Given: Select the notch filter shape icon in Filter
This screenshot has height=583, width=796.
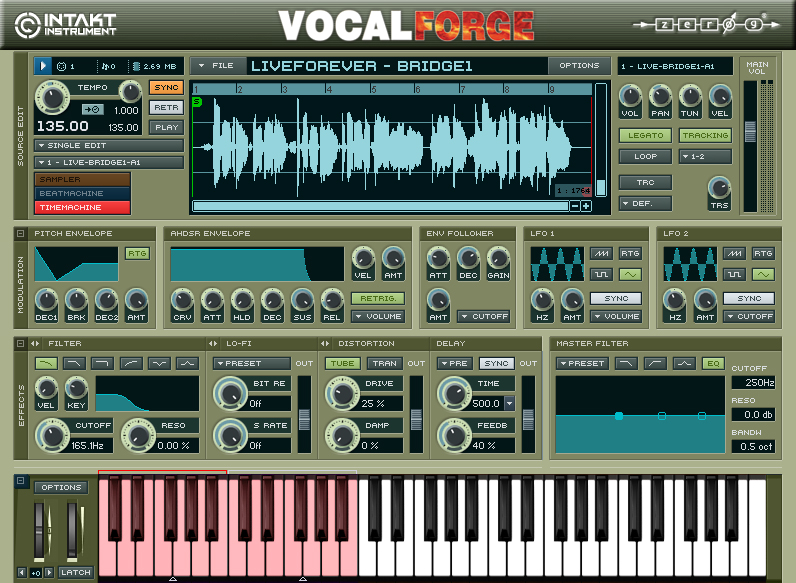Looking at the screenshot, I should pos(159,363).
